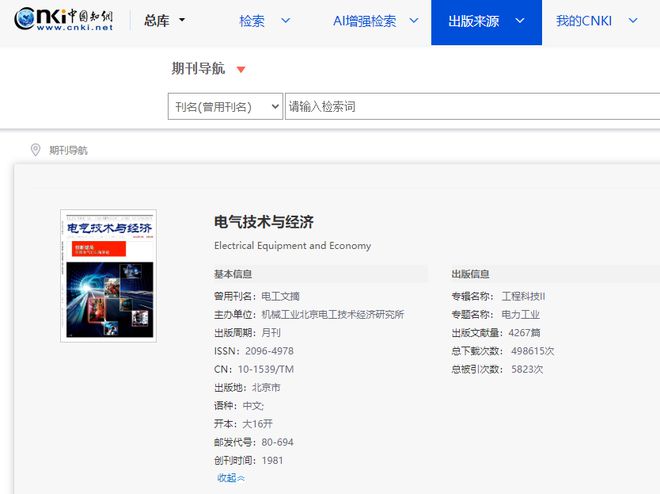Open the 电气技术与经济 journal cover thumbnail

click(109, 276)
